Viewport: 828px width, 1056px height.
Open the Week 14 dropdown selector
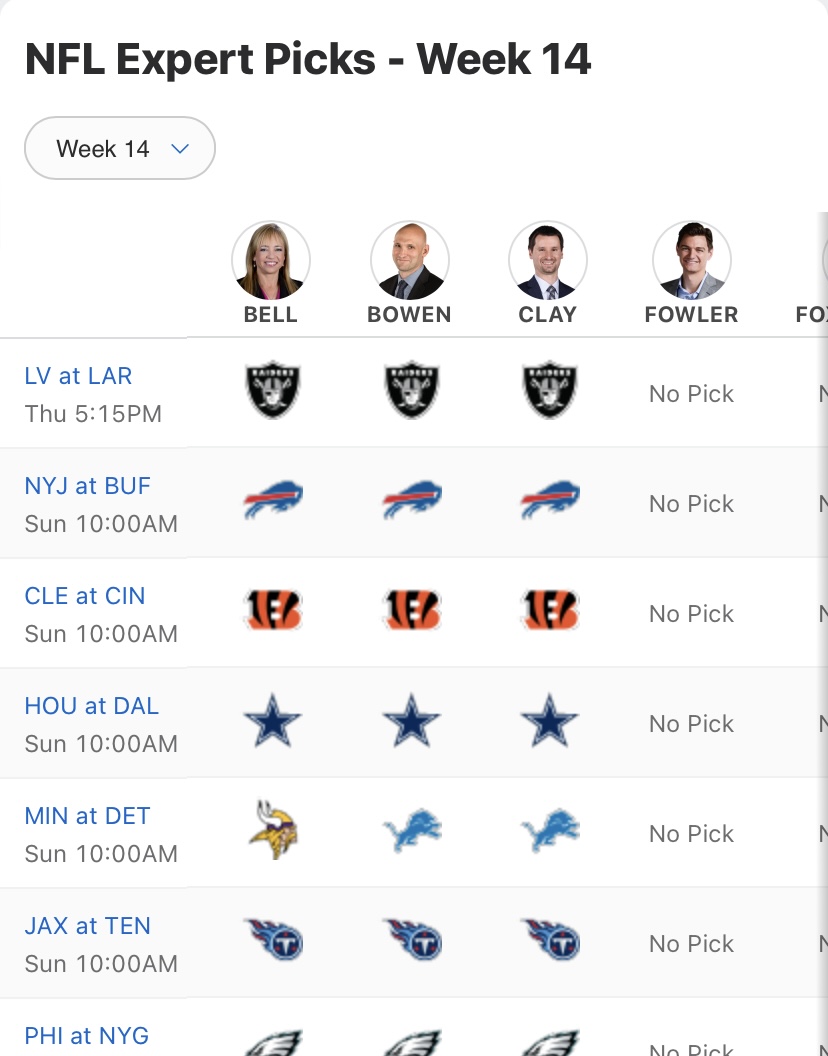coord(120,148)
